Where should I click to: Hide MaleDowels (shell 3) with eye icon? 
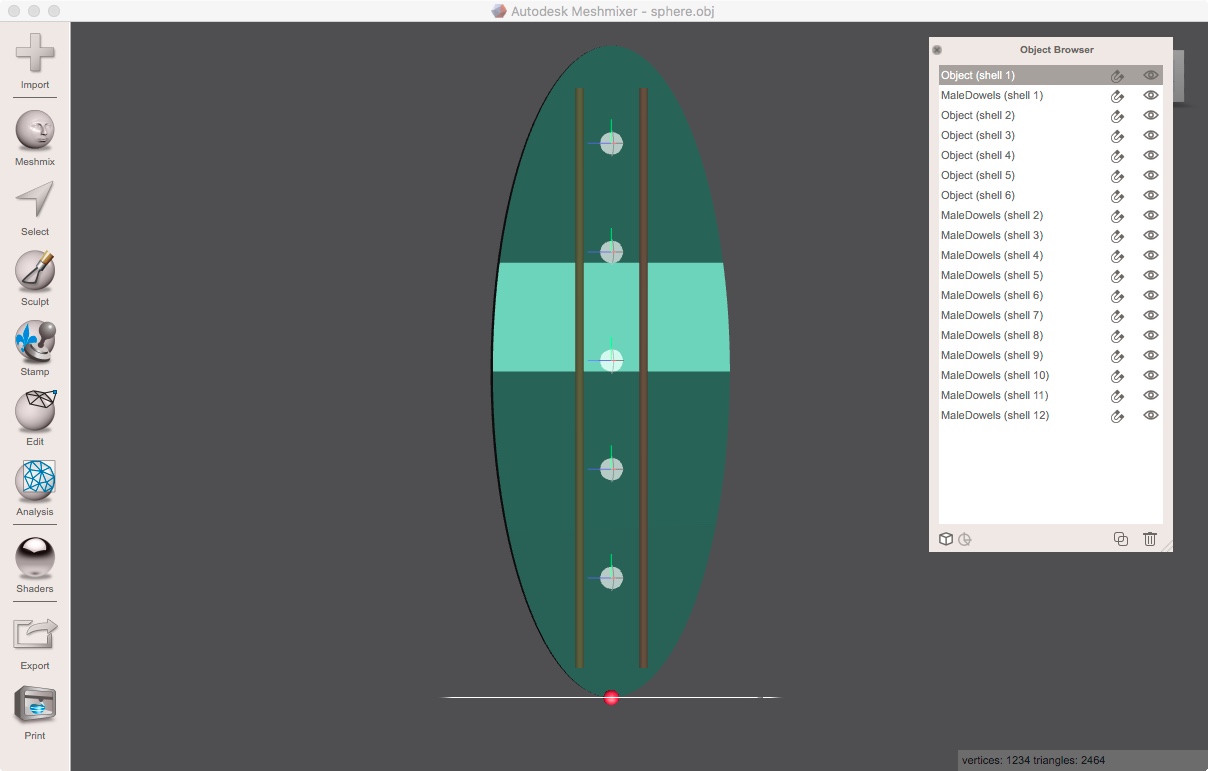[x=1151, y=235]
